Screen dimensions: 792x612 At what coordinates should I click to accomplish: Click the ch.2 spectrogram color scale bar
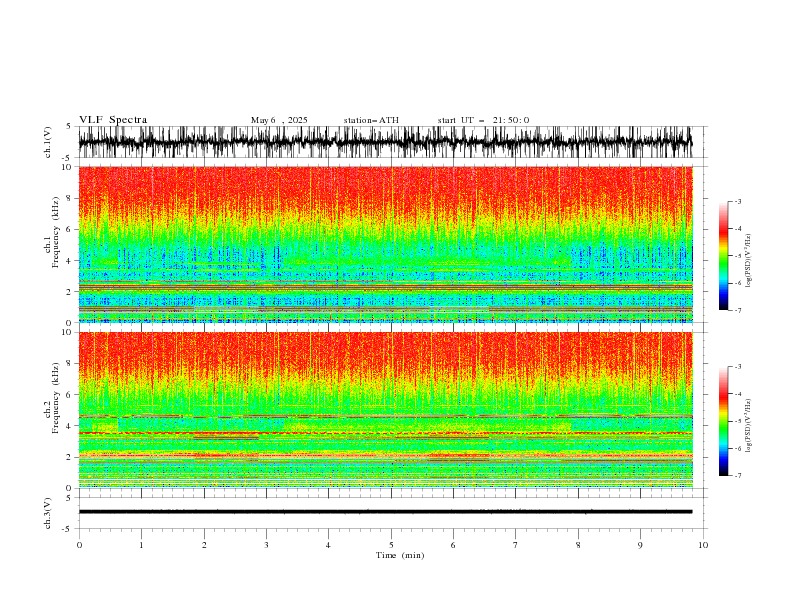point(723,421)
